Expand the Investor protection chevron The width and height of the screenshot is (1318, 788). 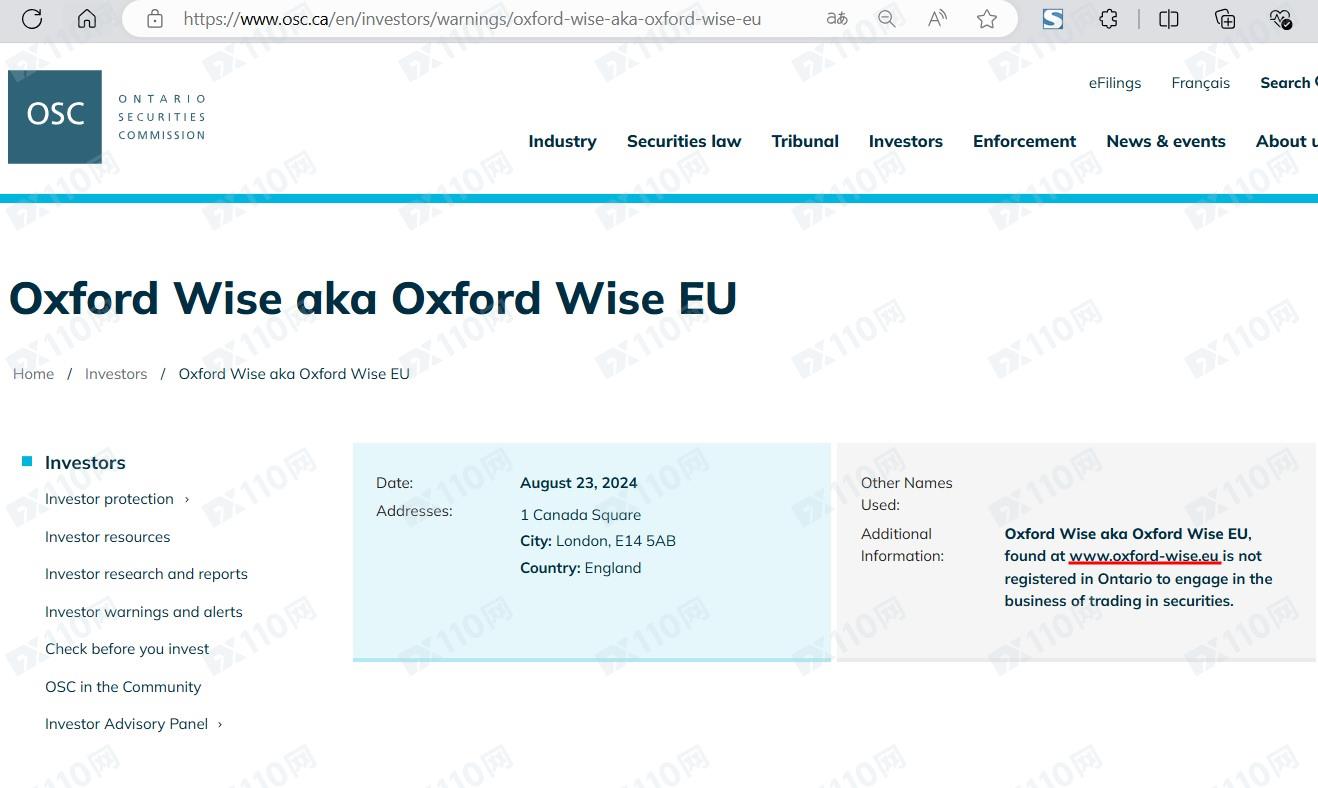point(187,499)
